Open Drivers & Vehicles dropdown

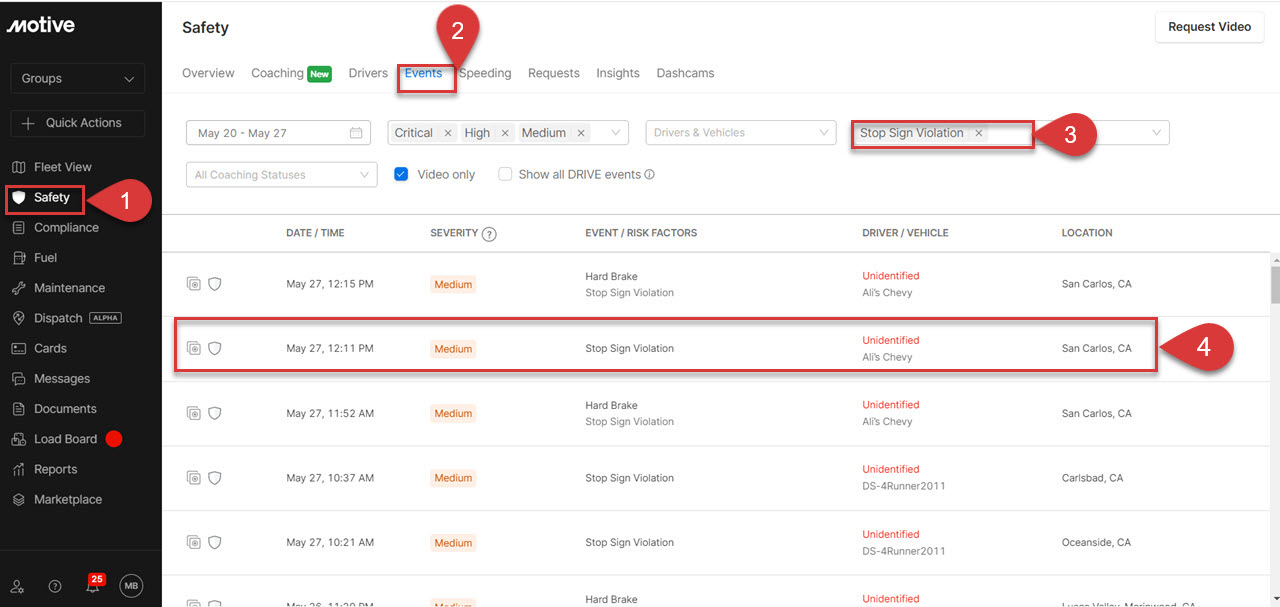point(741,132)
